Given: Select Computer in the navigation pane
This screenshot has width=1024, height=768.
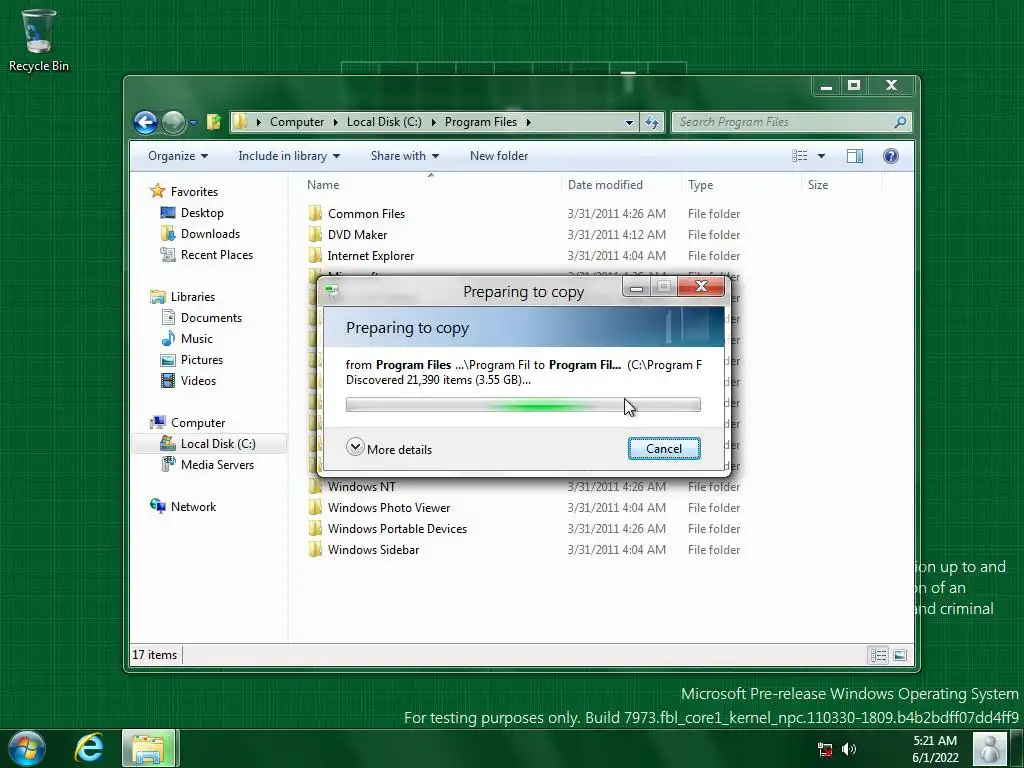Looking at the screenshot, I should point(198,423).
